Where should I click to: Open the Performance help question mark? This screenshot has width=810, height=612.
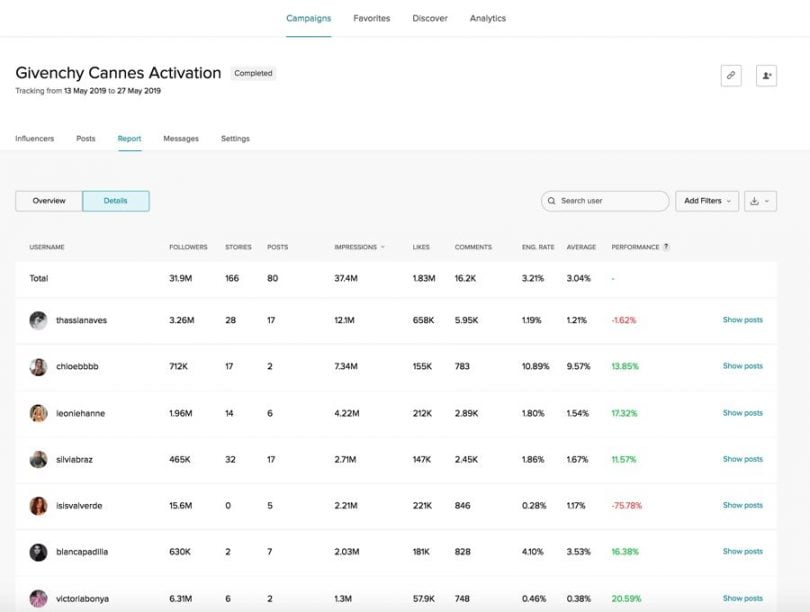tap(666, 247)
